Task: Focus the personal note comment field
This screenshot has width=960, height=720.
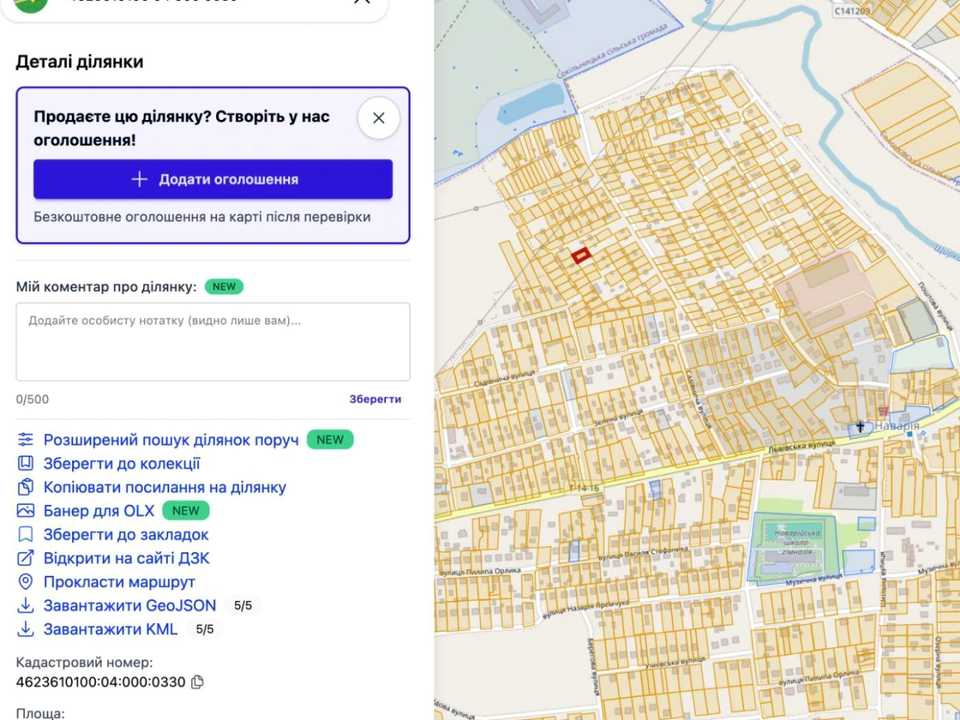Action: [213, 342]
